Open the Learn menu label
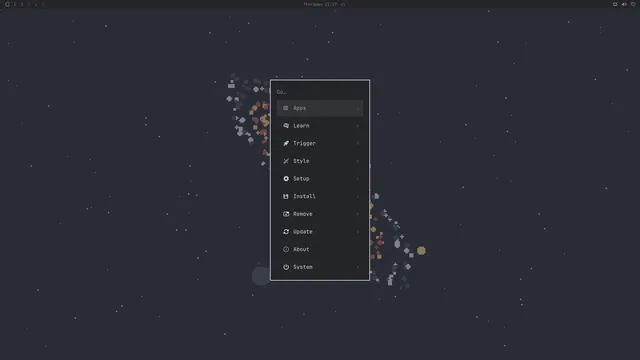Viewport: 640px width, 360px height. [x=301, y=126]
